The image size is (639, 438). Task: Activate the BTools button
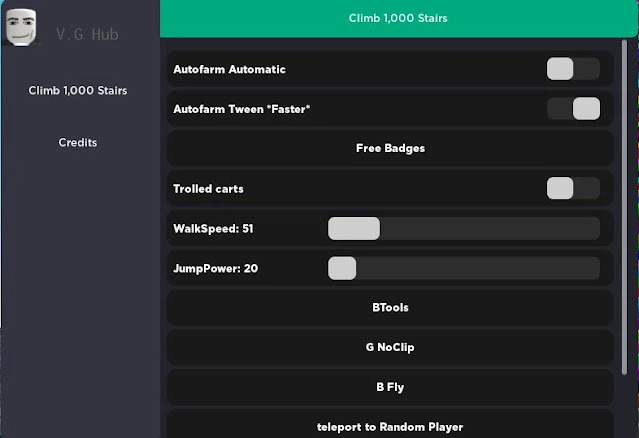pos(390,308)
